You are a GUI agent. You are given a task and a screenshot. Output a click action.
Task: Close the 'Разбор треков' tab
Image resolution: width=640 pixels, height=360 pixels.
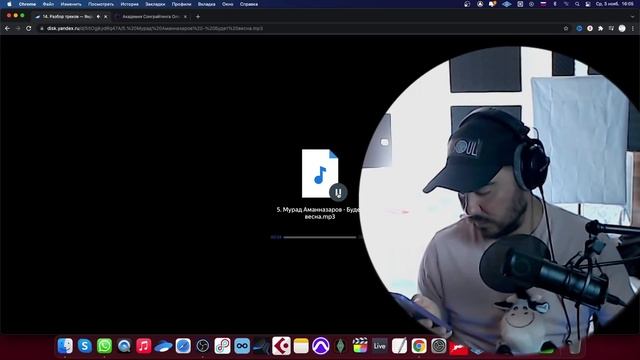pyautogui.click(x=106, y=17)
